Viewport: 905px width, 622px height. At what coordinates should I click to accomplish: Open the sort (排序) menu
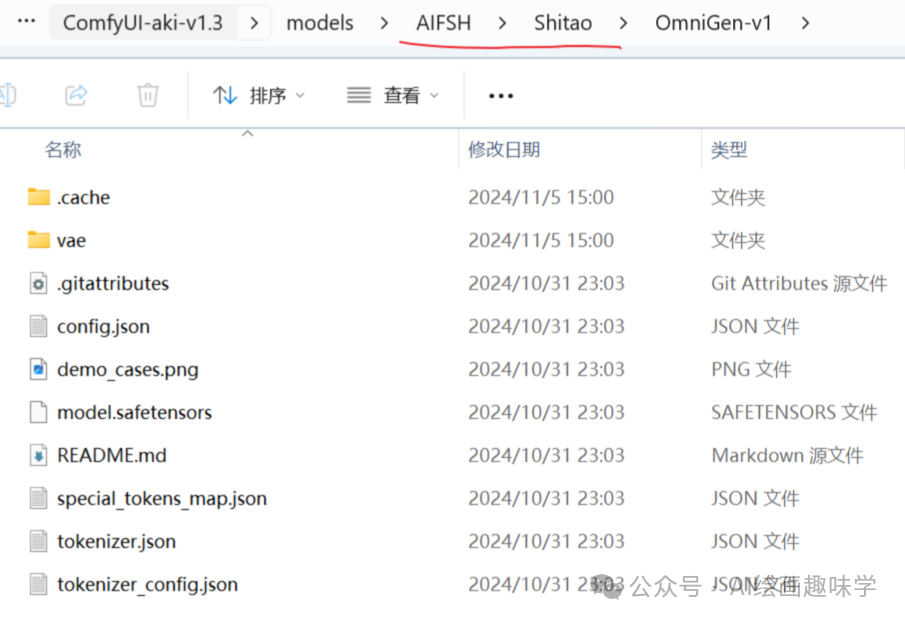259,95
